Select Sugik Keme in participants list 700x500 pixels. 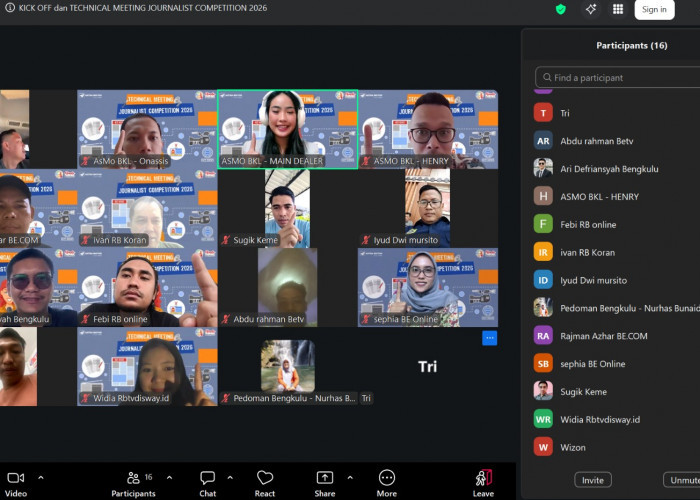(x=617, y=392)
